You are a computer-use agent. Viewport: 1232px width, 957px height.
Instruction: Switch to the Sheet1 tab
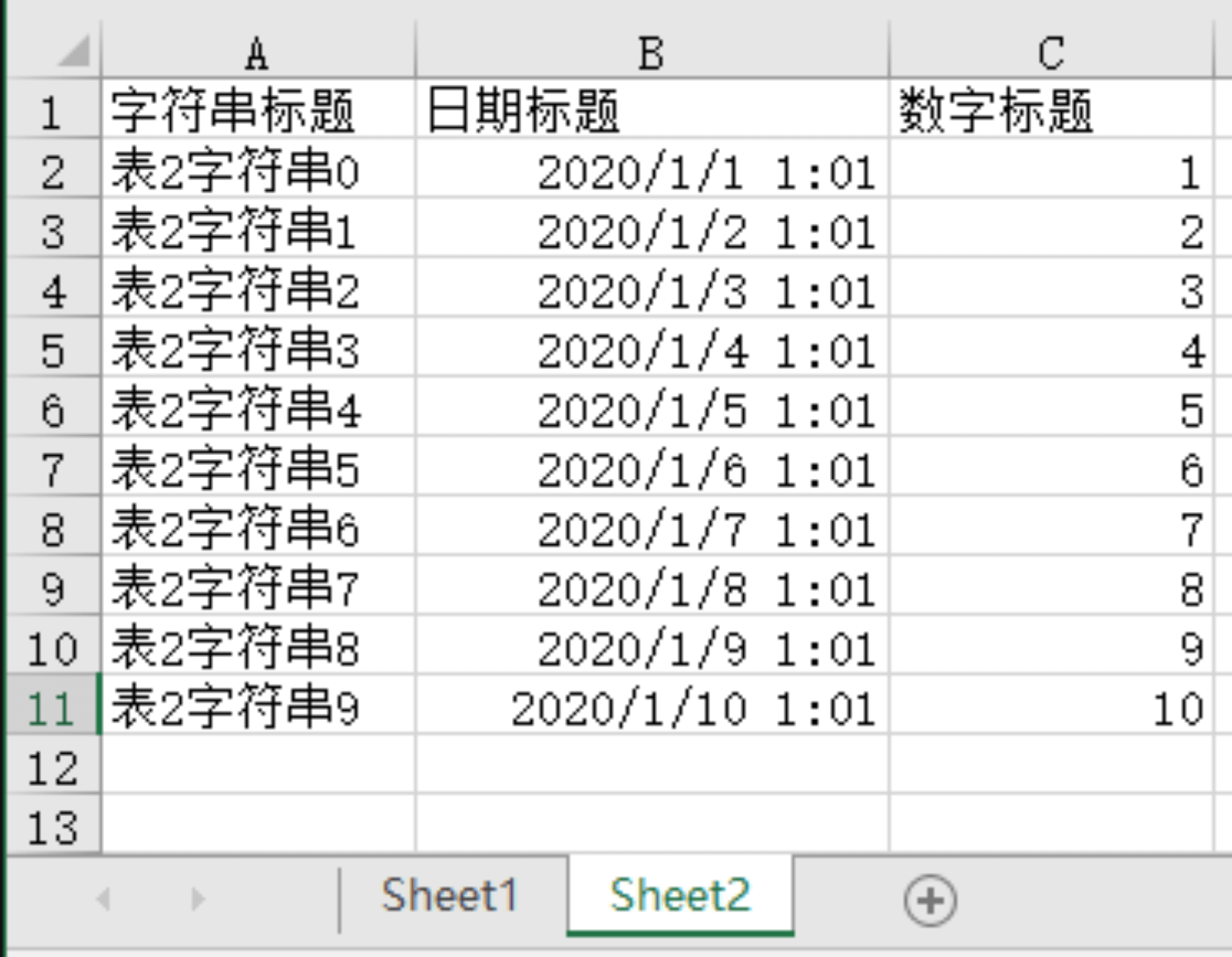[x=449, y=895]
